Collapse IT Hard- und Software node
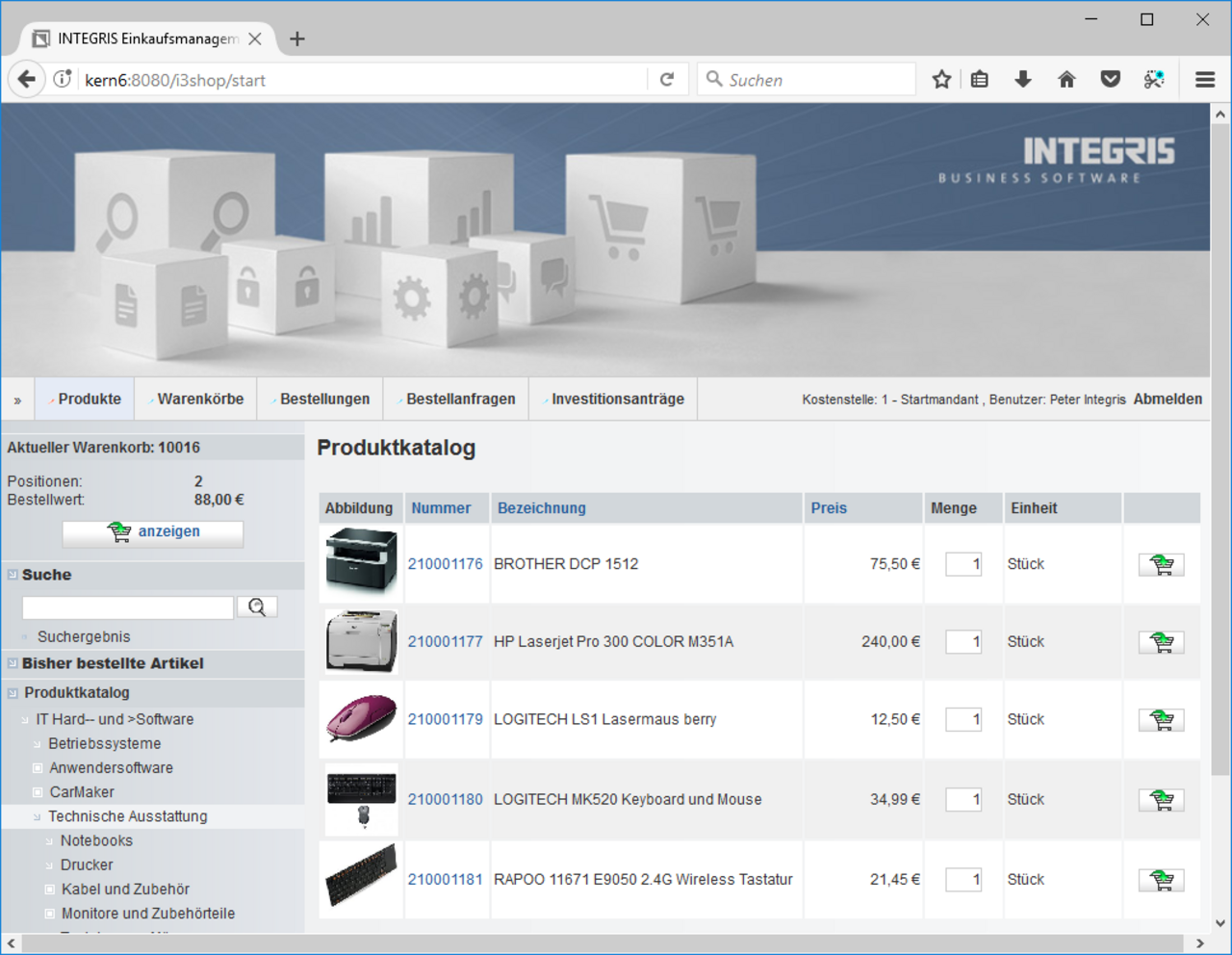The height and width of the screenshot is (955, 1232). (x=26, y=719)
